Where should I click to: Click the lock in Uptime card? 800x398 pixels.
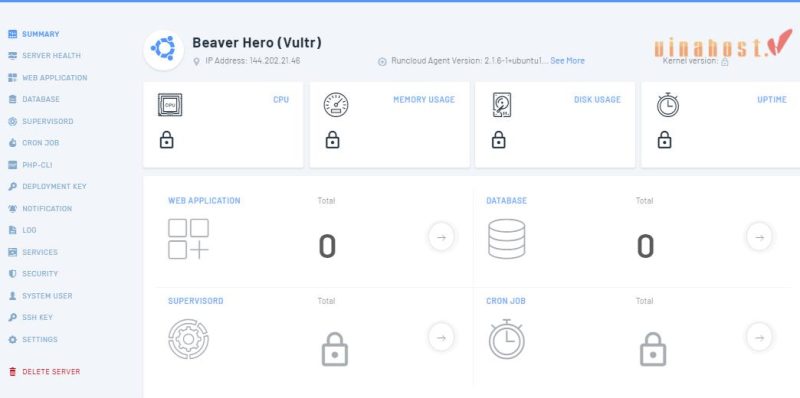[664, 140]
